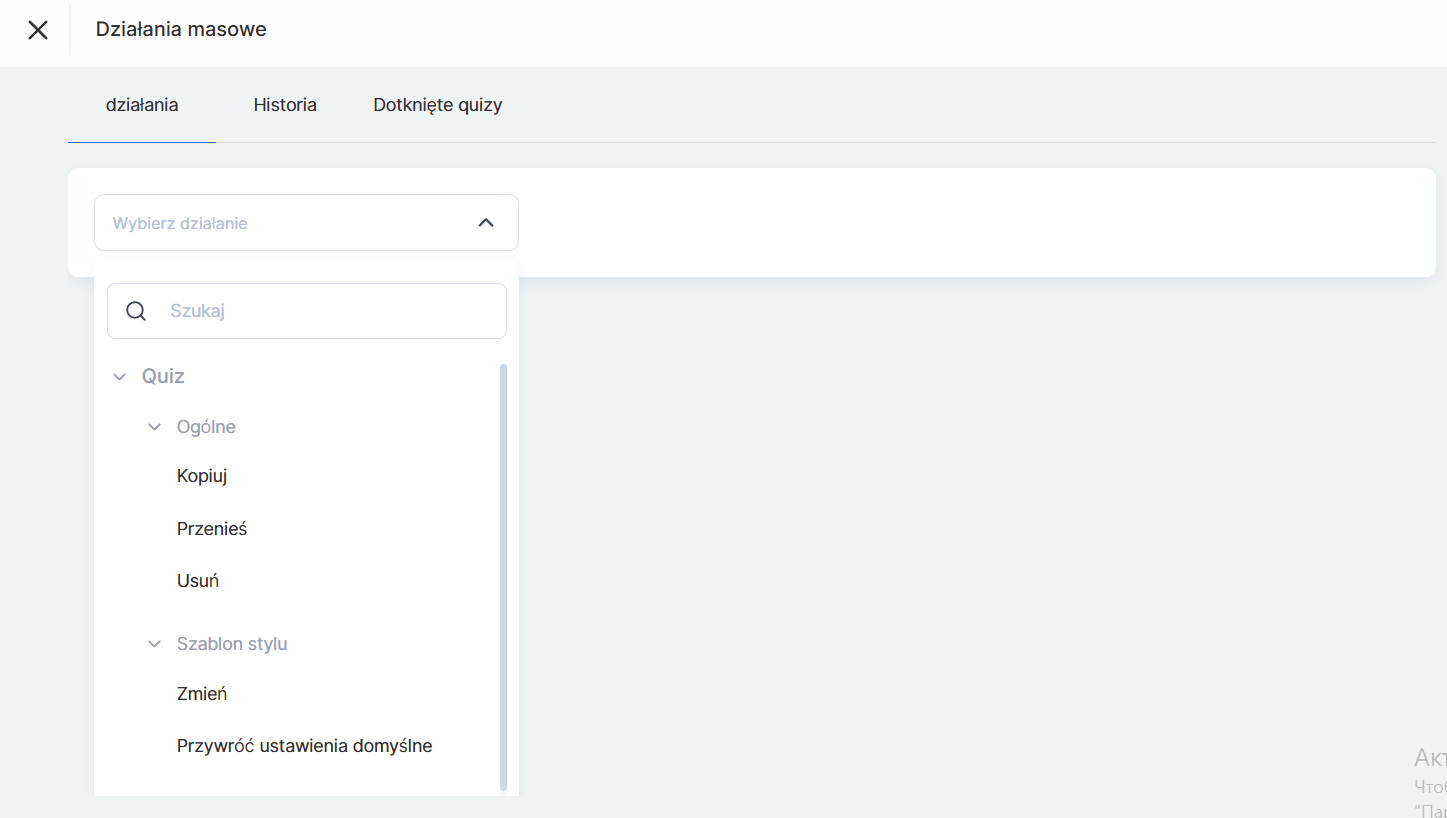Choose the Przenieś action
This screenshot has height=818, width=1447.
(212, 529)
